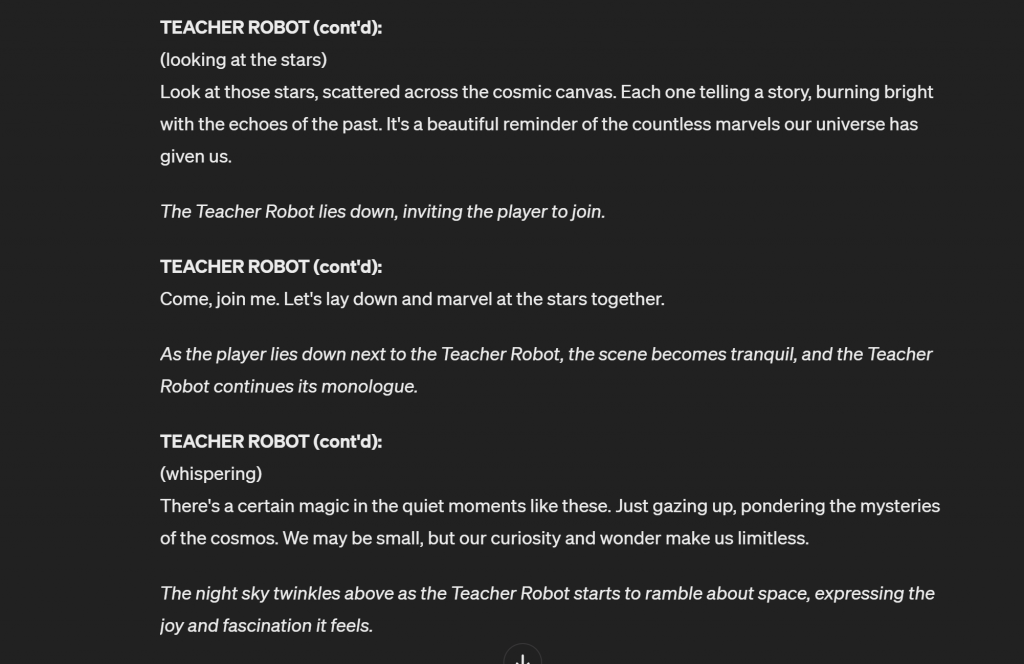This screenshot has width=1024, height=664.
Task: Click the line beginning 'of the cosmos. We may be small'
Action: 485,539
